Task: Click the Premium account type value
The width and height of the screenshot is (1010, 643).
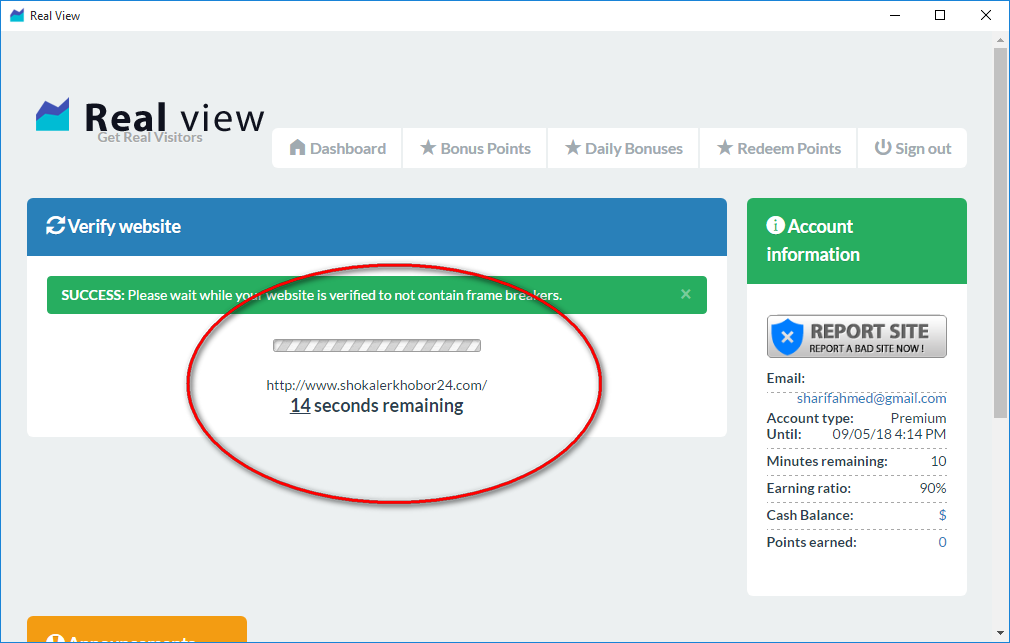Action: pyautogui.click(x=919, y=418)
